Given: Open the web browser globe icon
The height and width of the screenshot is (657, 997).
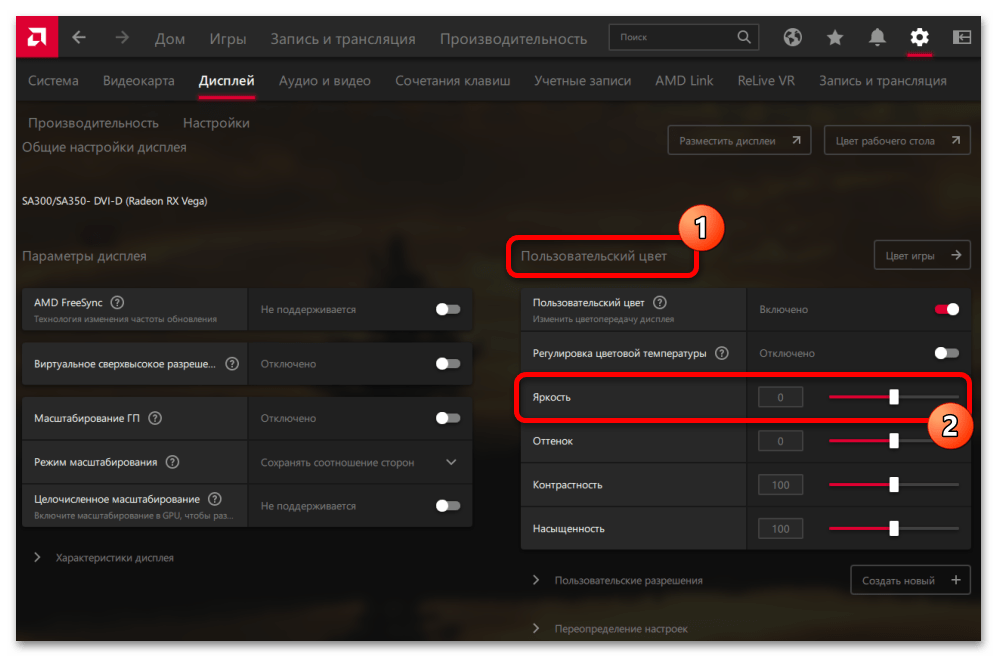Looking at the screenshot, I should [793, 38].
